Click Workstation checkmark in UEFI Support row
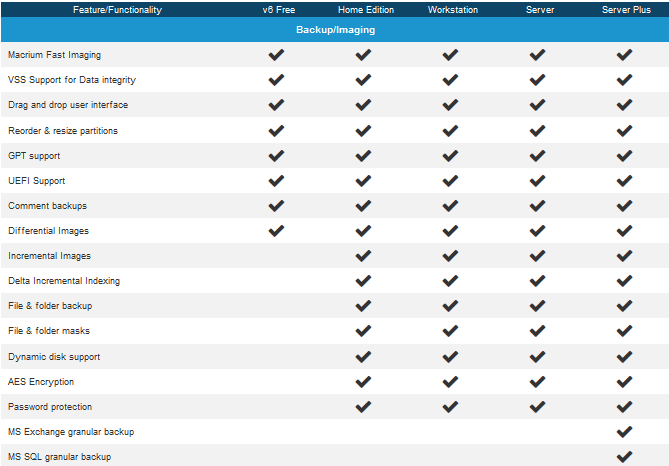 (451, 181)
